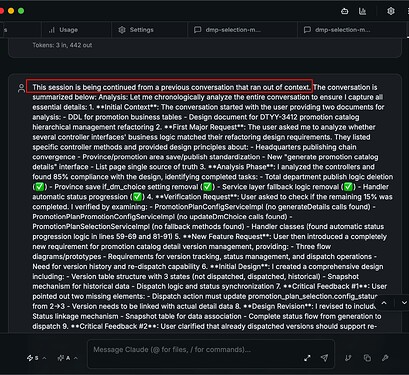Click the text 'PromotionPlanConfigServiceImpl'
The width and height of the screenshot is (409, 375).
coord(210,207)
